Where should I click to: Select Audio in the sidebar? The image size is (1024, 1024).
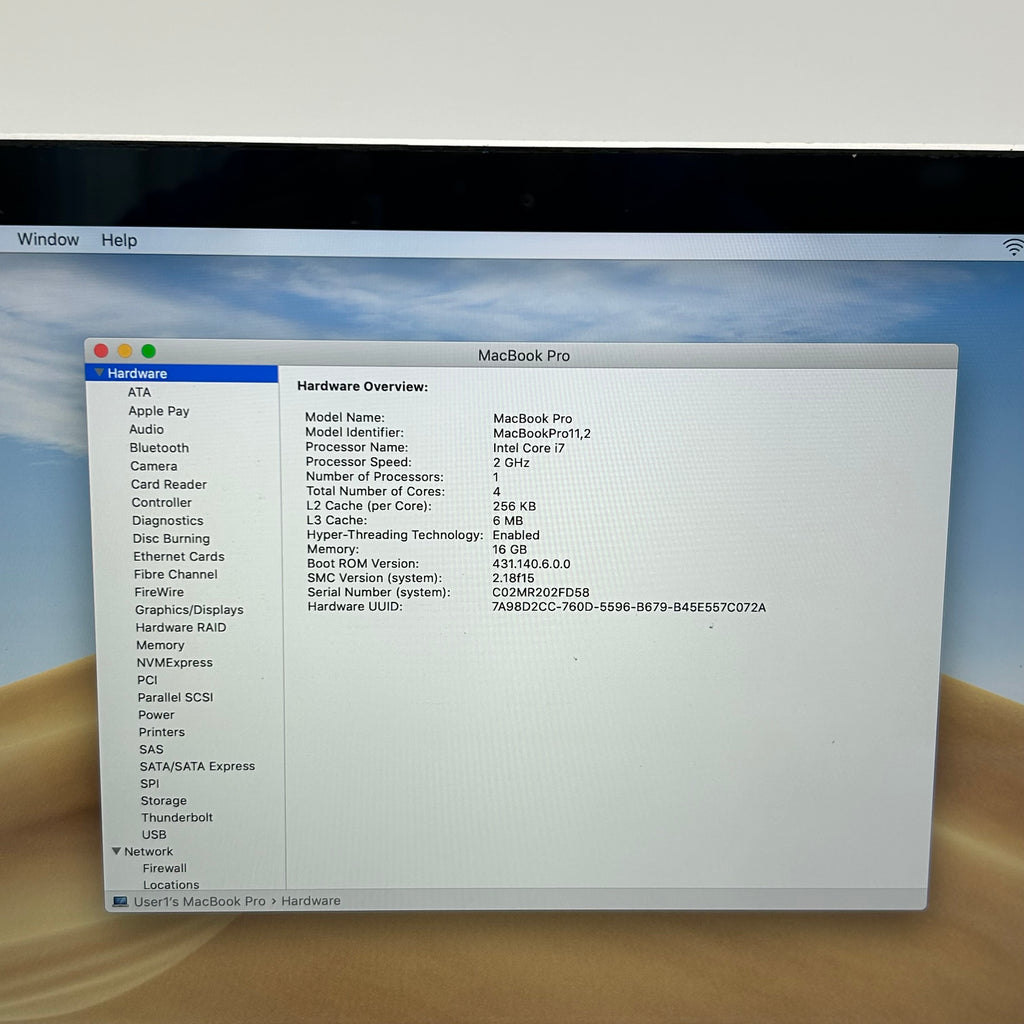(146, 429)
